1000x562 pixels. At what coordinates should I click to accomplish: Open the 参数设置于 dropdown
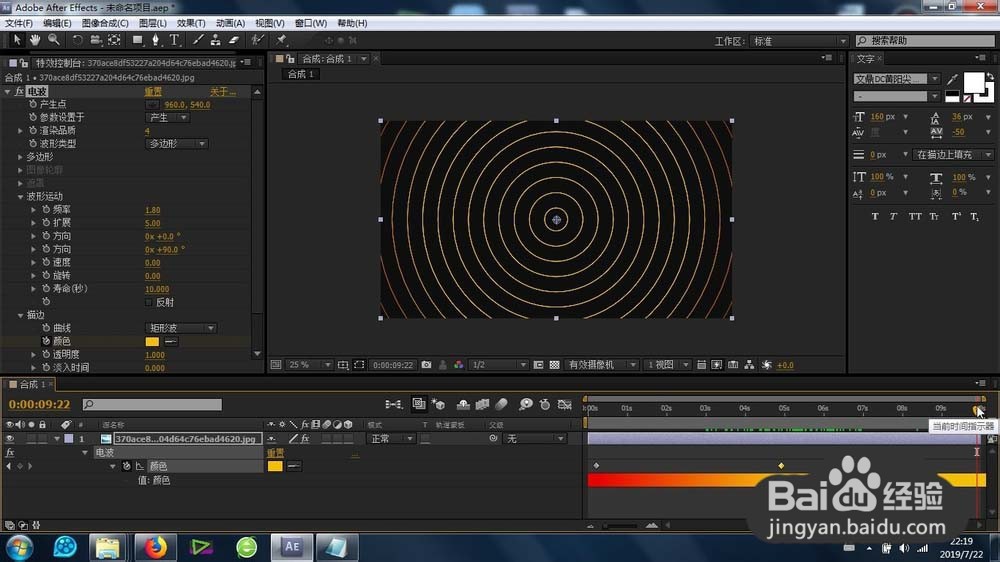pos(168,117)
